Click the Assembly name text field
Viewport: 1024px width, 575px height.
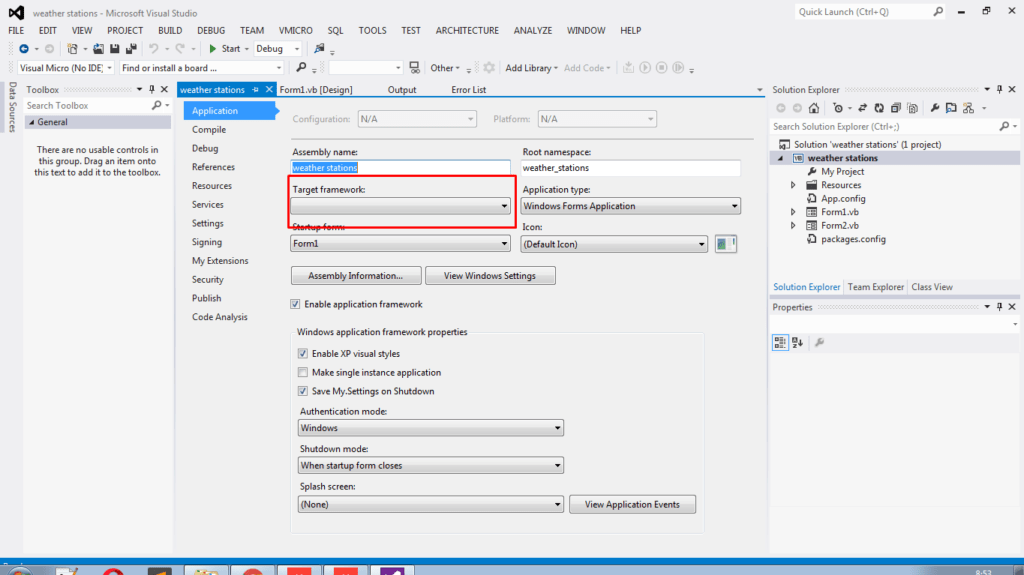(400, 168)
